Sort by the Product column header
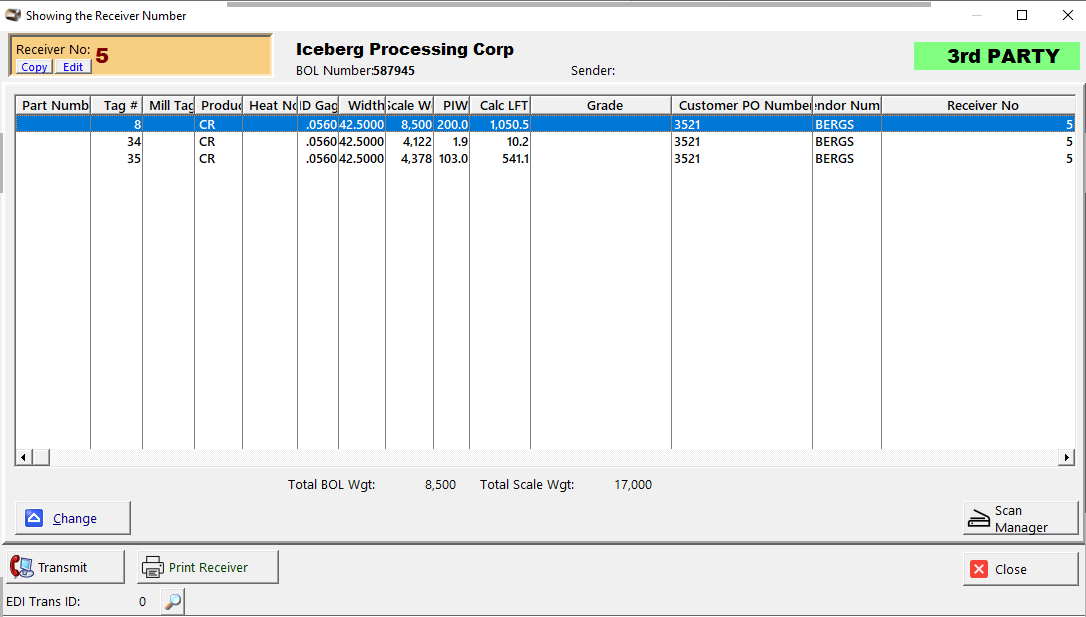Image resolution: width=1086 pixels, height=617 pixels. pyautogui.click(x=218, y=105)
